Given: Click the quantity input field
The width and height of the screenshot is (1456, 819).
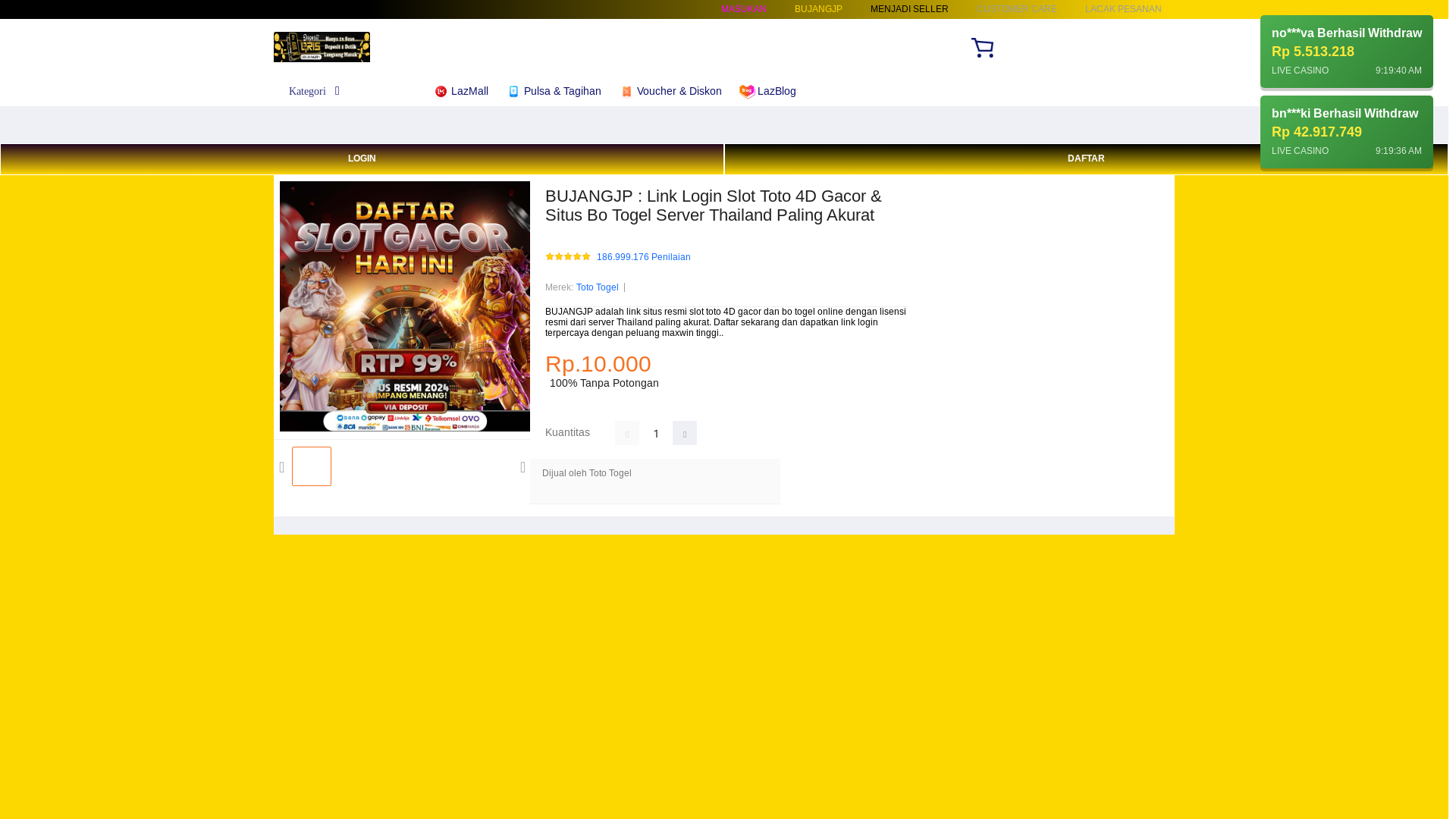Looking at the screenshot, I should (656, 433).
